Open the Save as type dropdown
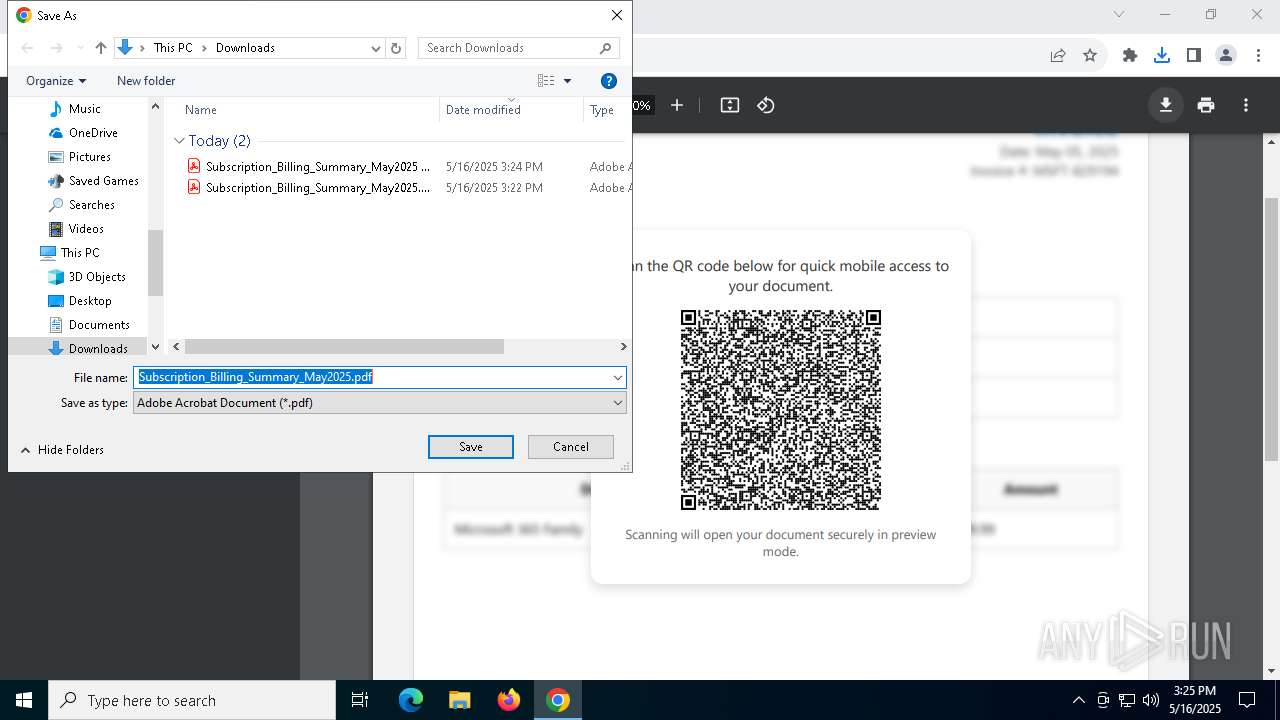 [380, 402]
